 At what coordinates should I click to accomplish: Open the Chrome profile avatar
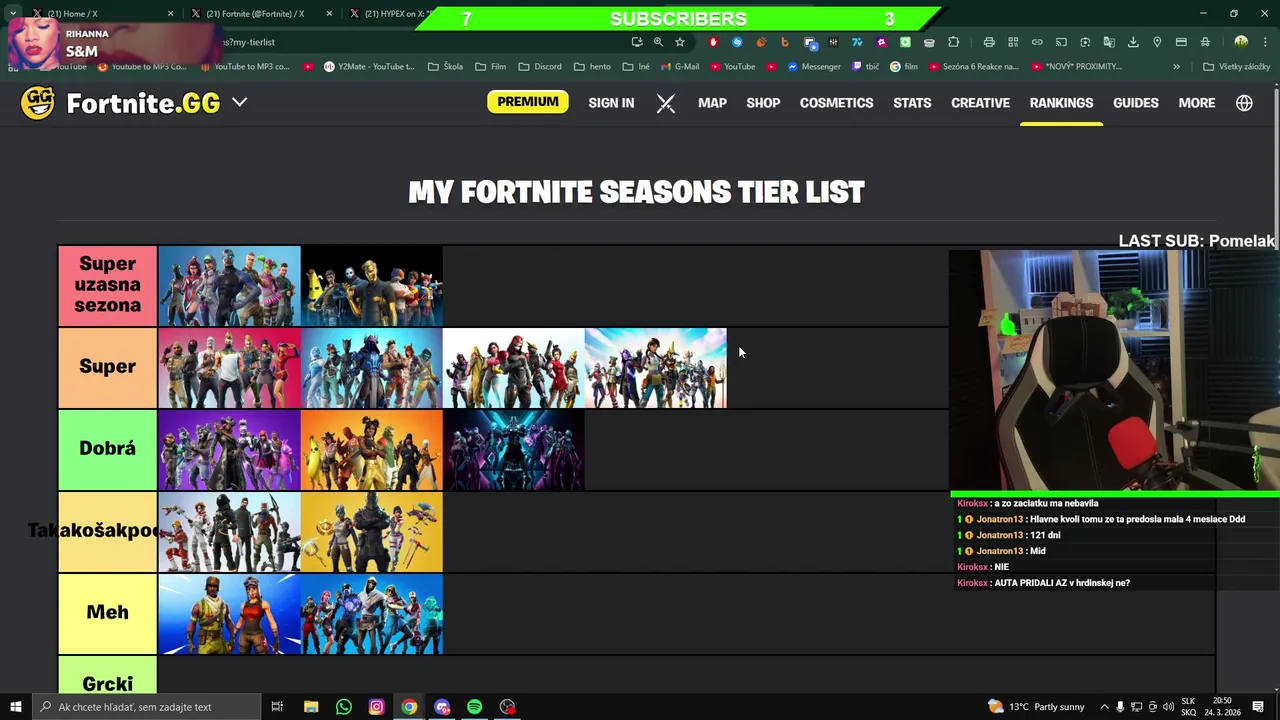(x=1241, y=42)
